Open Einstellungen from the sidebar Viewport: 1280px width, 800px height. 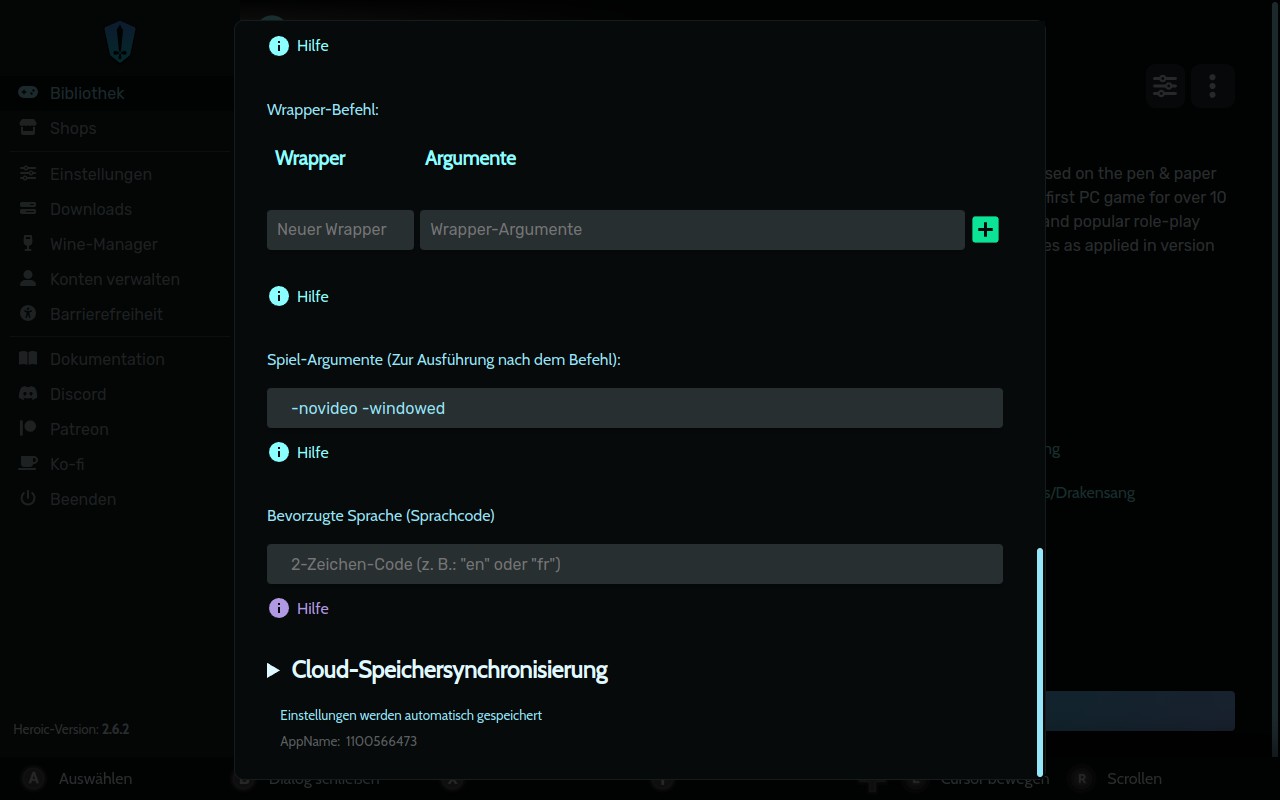[100, 174]
